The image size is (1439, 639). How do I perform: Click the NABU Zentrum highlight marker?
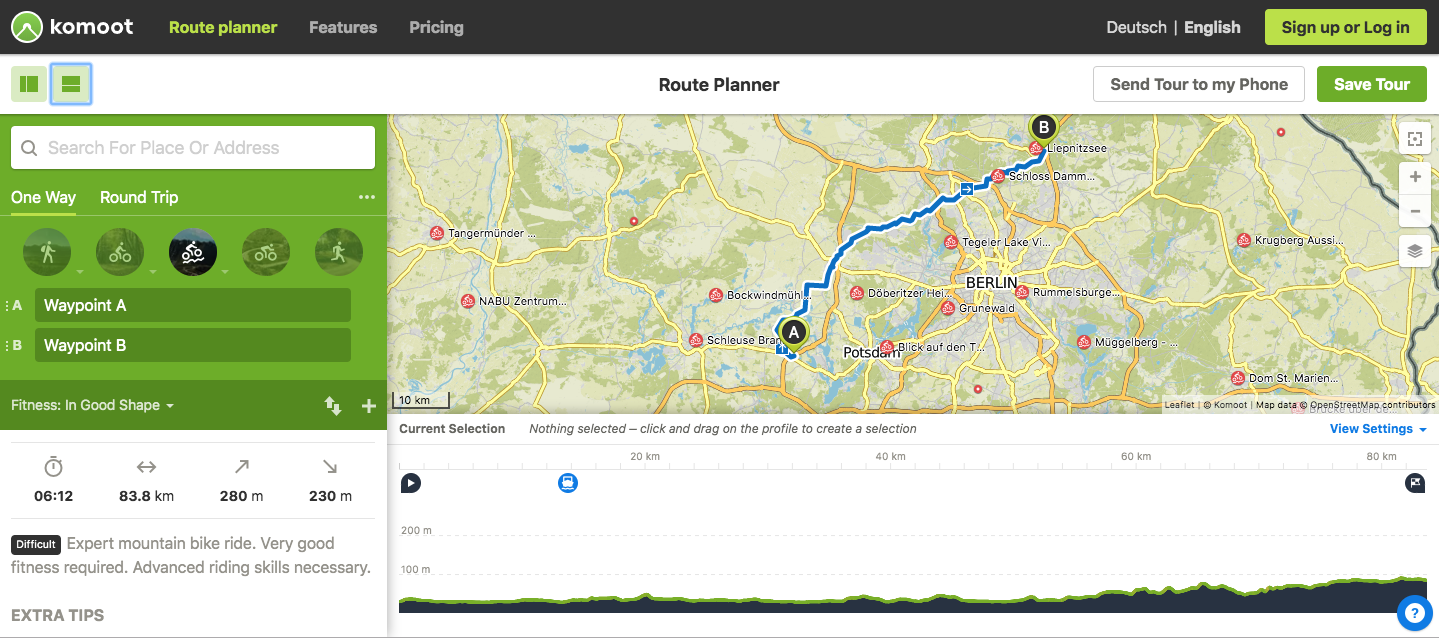[x=467, y=300]
